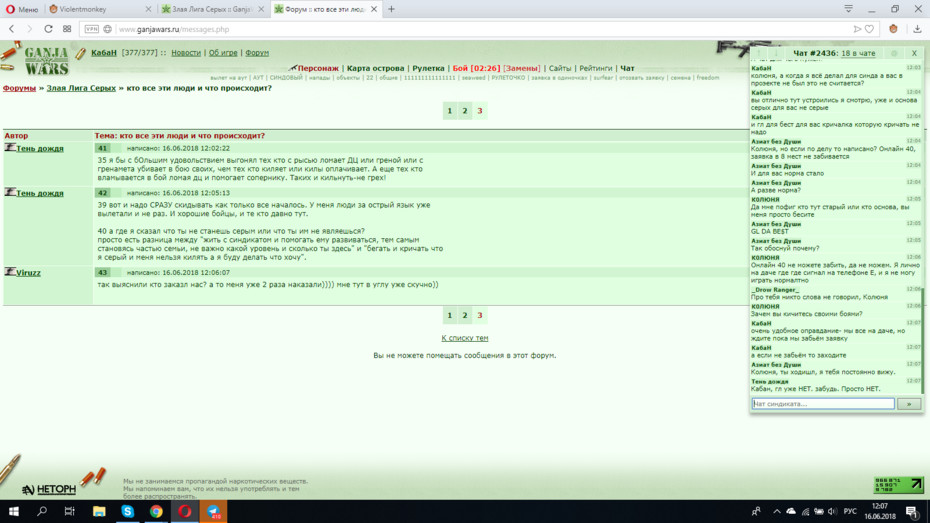Open 18 в чате users list
The width and height of the screenshot is (930, 523).
coord(858,53)
